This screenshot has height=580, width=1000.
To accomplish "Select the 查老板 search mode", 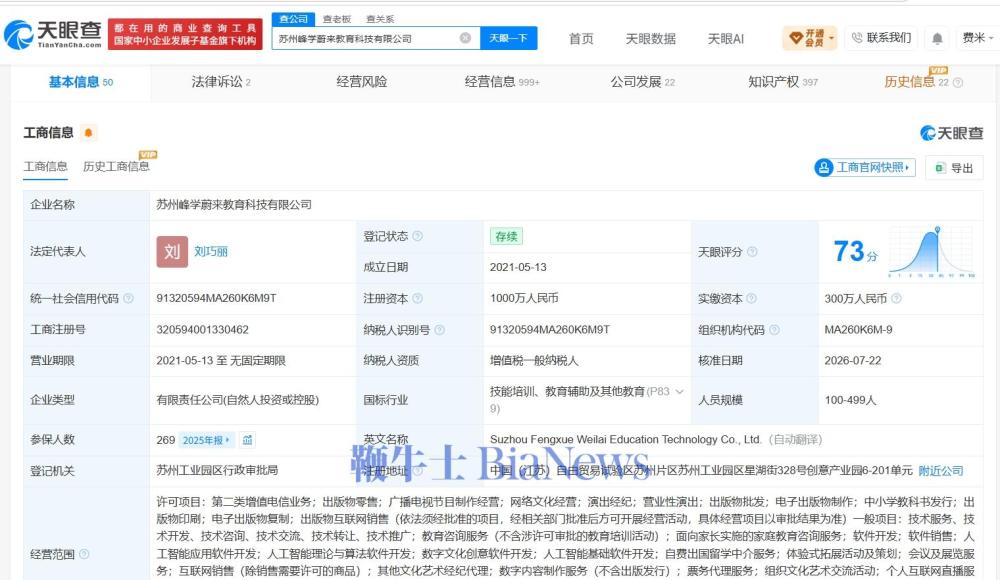I will (337, 19).
